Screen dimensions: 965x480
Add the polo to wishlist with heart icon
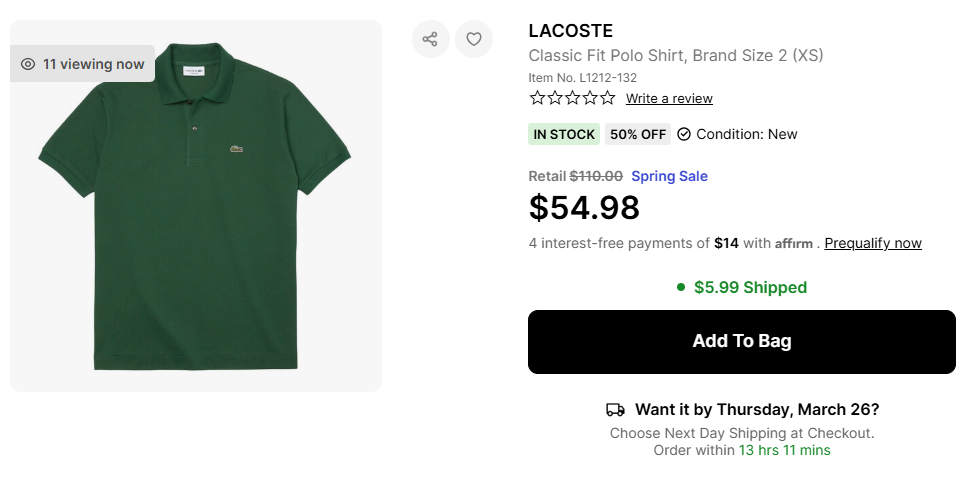tap(474, 39)
